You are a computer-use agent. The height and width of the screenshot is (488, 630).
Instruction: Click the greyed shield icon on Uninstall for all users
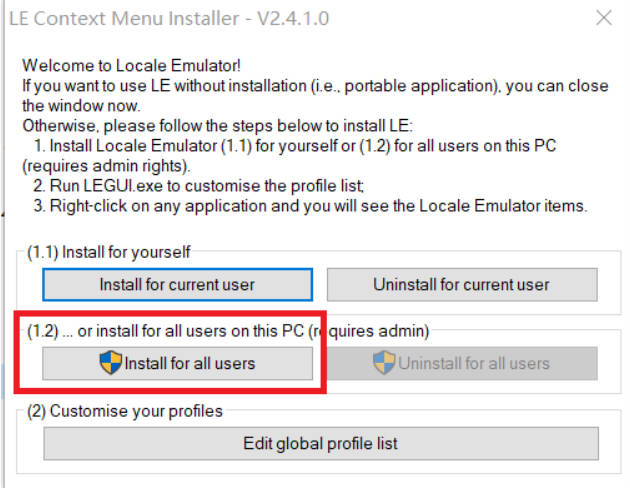pos(385,363)
